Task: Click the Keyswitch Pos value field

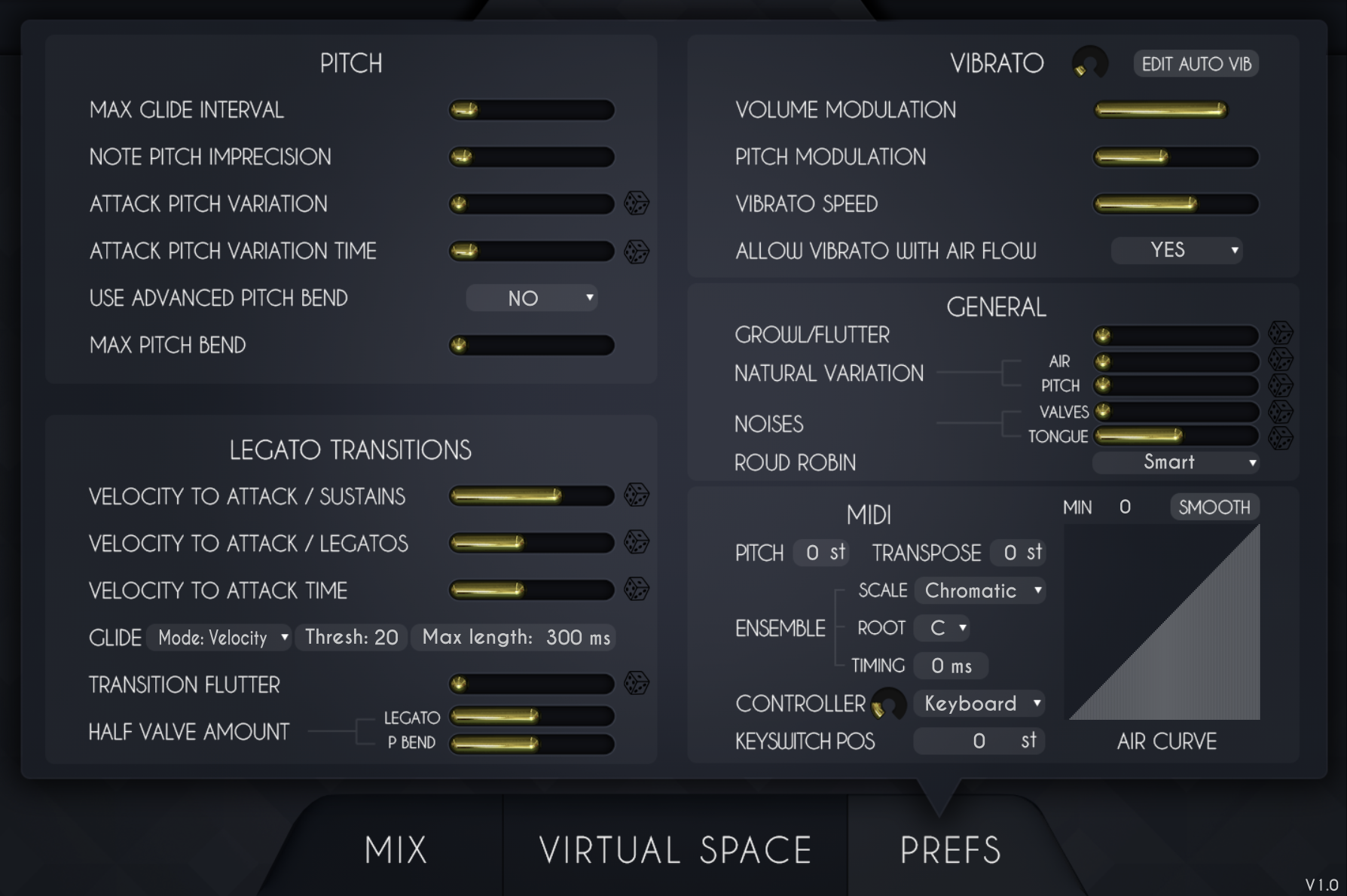Action: tap(978, 741)
